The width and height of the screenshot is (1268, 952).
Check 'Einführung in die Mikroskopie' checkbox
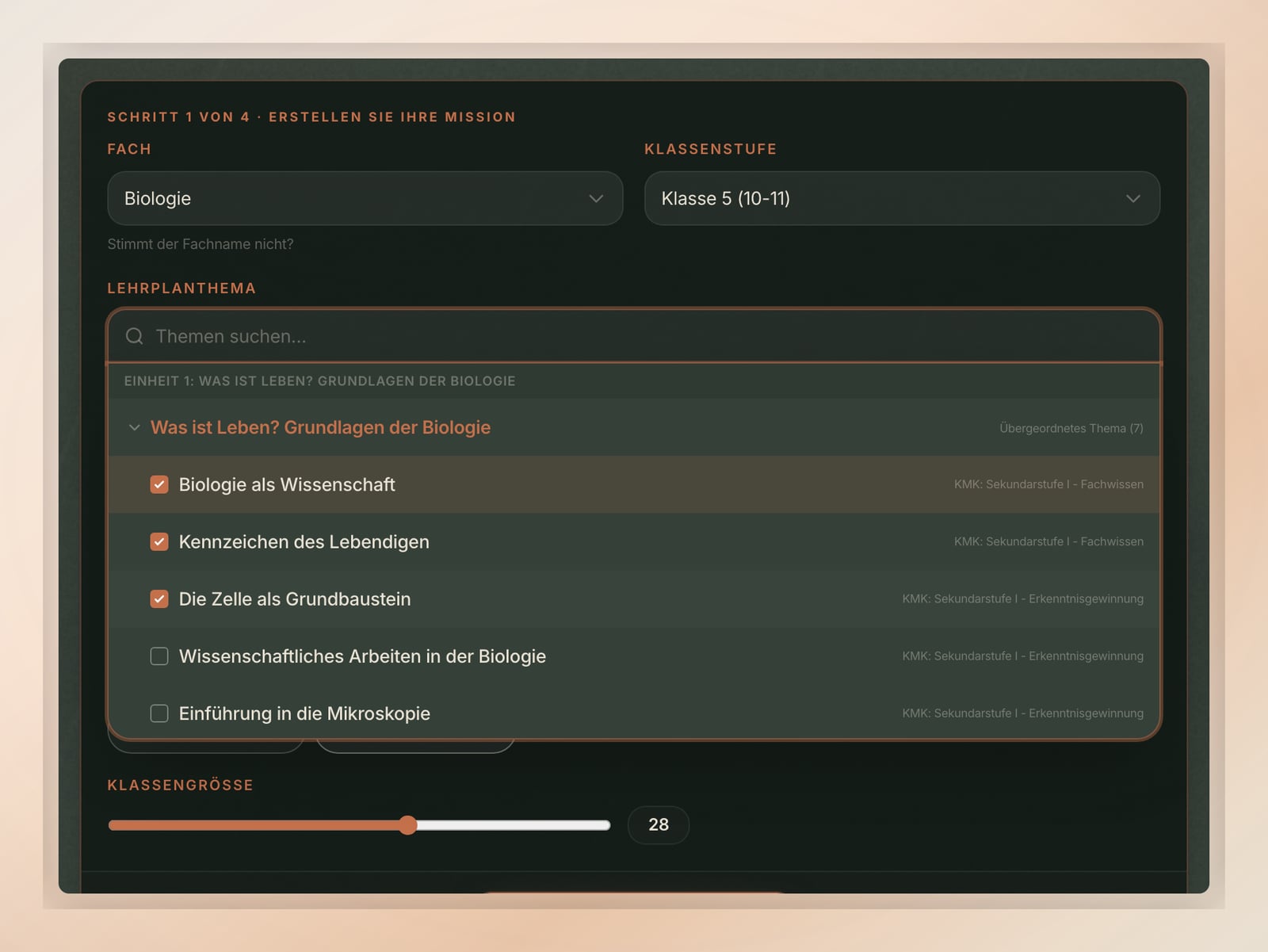tap(159, 713)
